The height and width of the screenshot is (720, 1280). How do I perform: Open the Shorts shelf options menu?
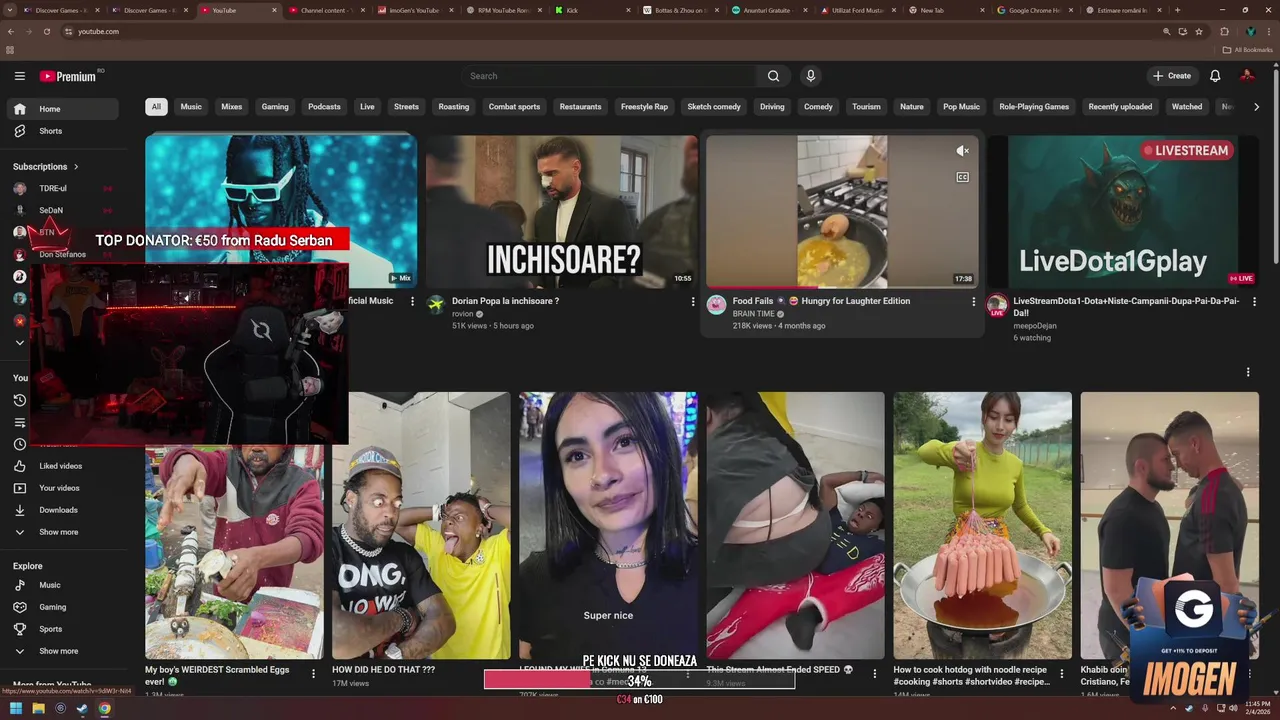(x=1247, y=372)
